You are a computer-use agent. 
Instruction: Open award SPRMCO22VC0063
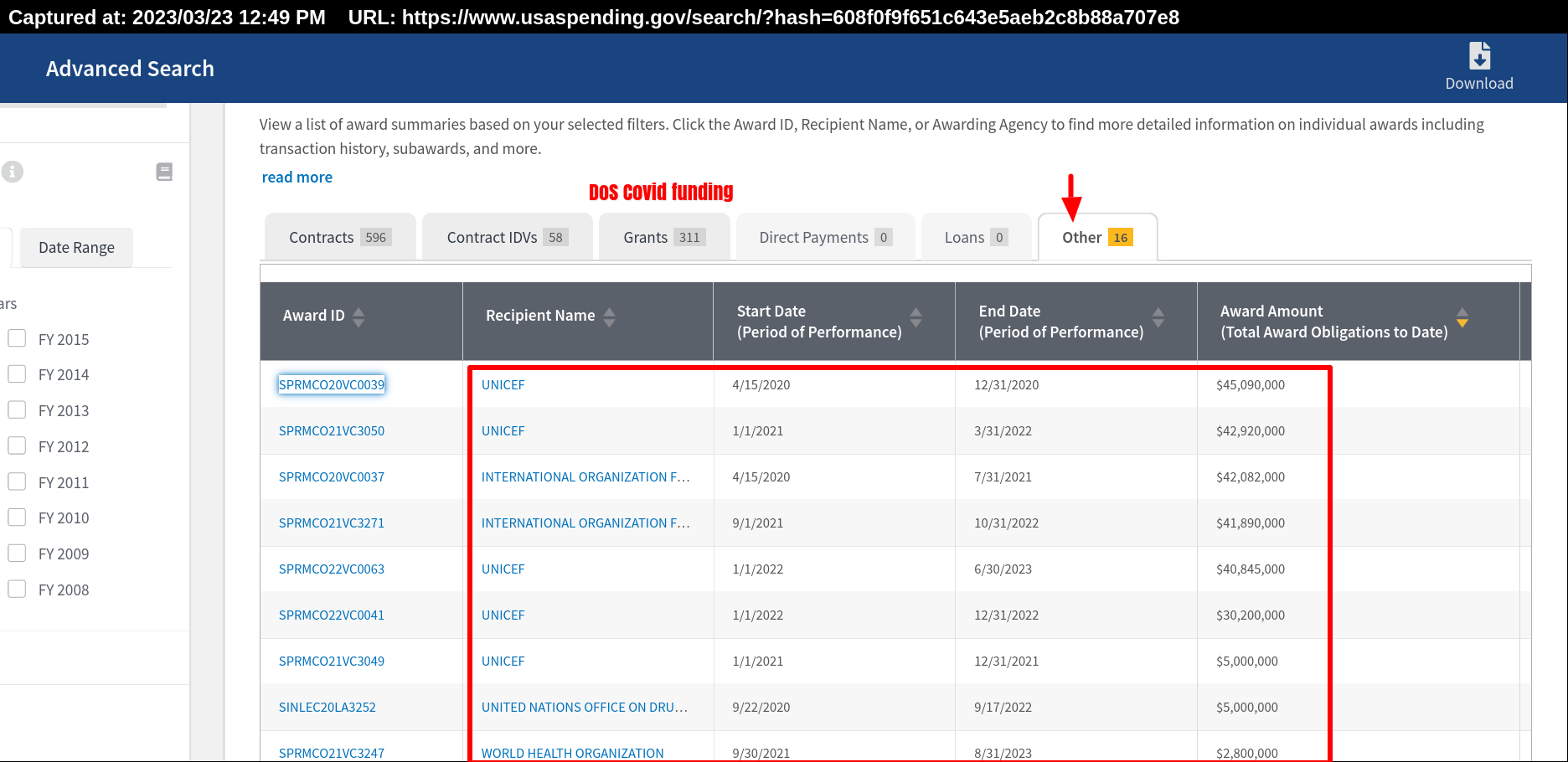[x=332, y=569]
